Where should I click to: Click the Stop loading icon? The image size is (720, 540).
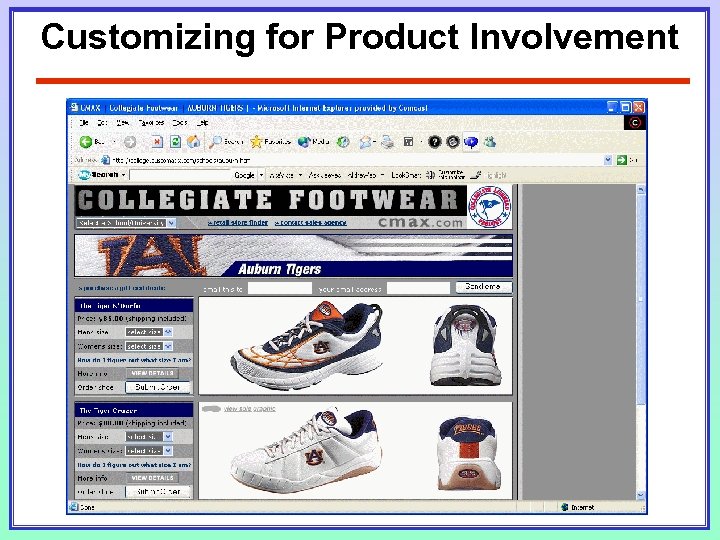tap(157, 142)
